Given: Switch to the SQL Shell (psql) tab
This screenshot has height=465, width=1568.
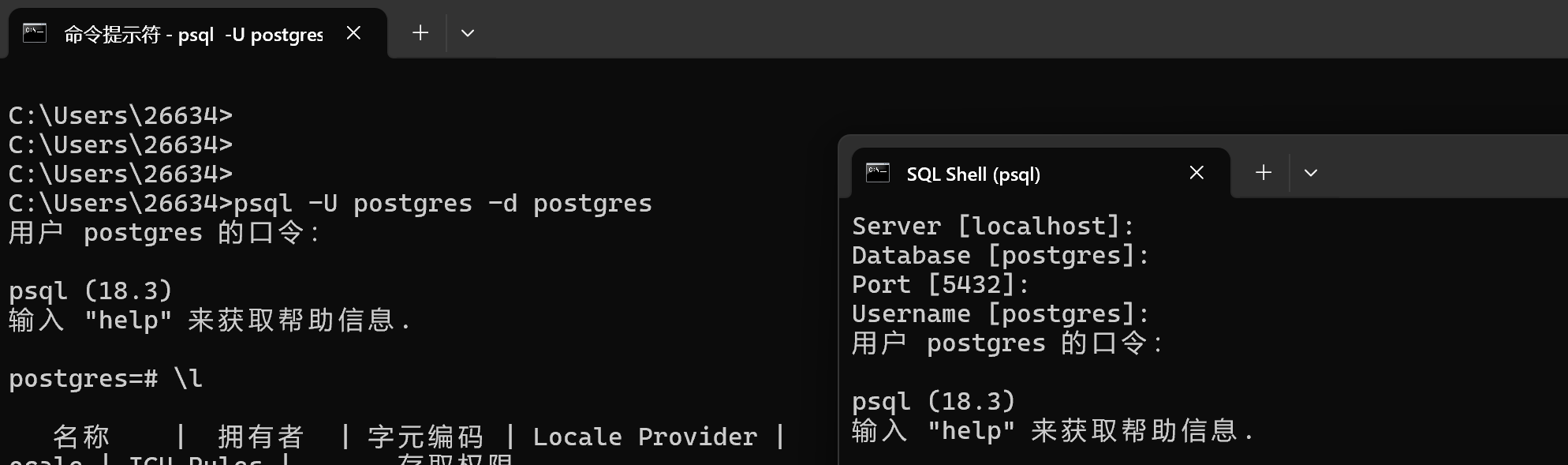Looking at the screenshot, I should coord(973,174).
